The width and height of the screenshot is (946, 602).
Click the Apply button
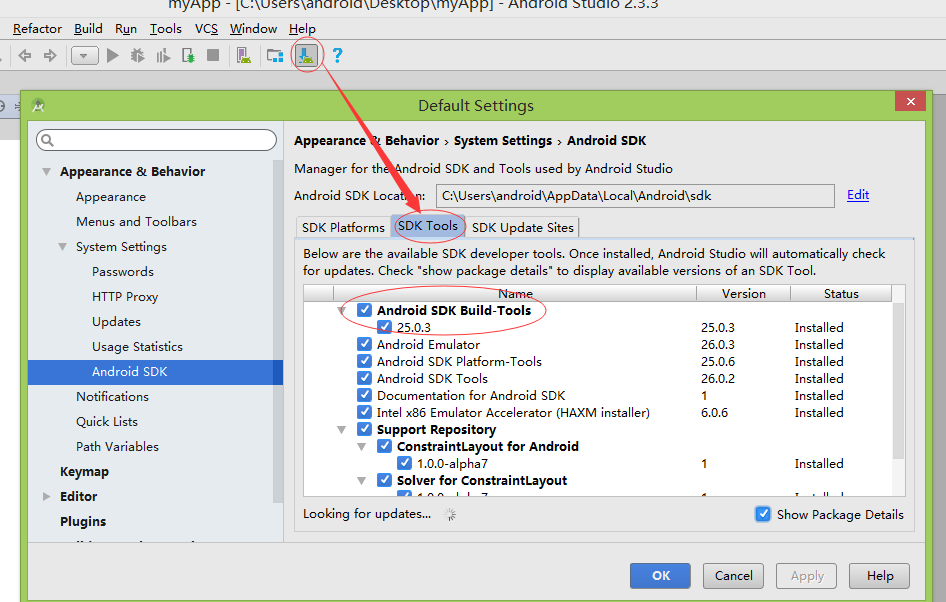point(807,575)
